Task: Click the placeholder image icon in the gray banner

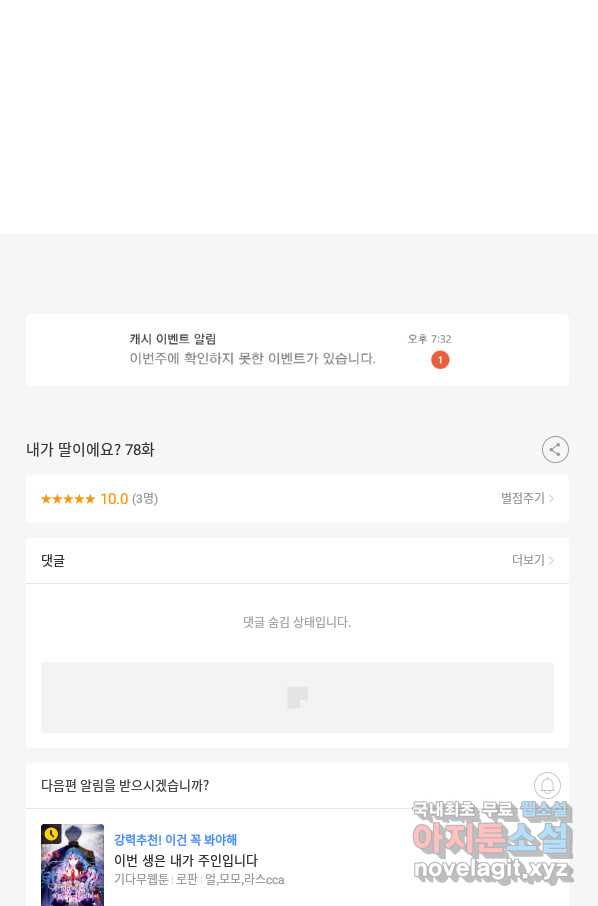Action: pos(298,697)
